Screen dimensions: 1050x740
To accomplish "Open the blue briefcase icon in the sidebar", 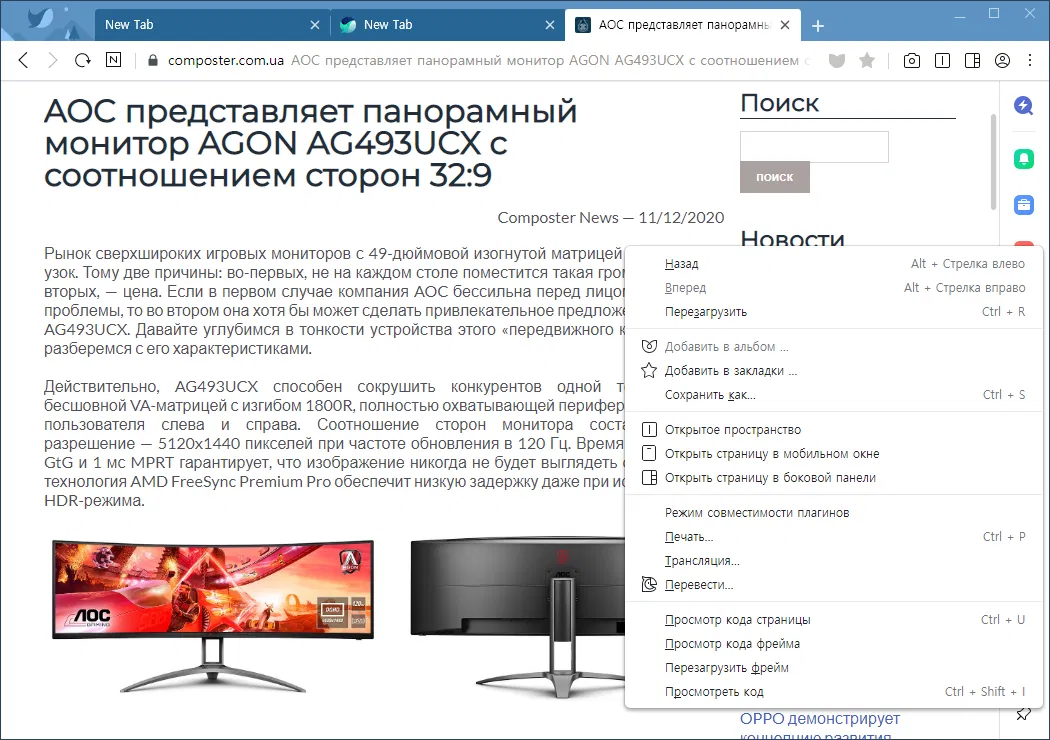I will click(1023, 205).
